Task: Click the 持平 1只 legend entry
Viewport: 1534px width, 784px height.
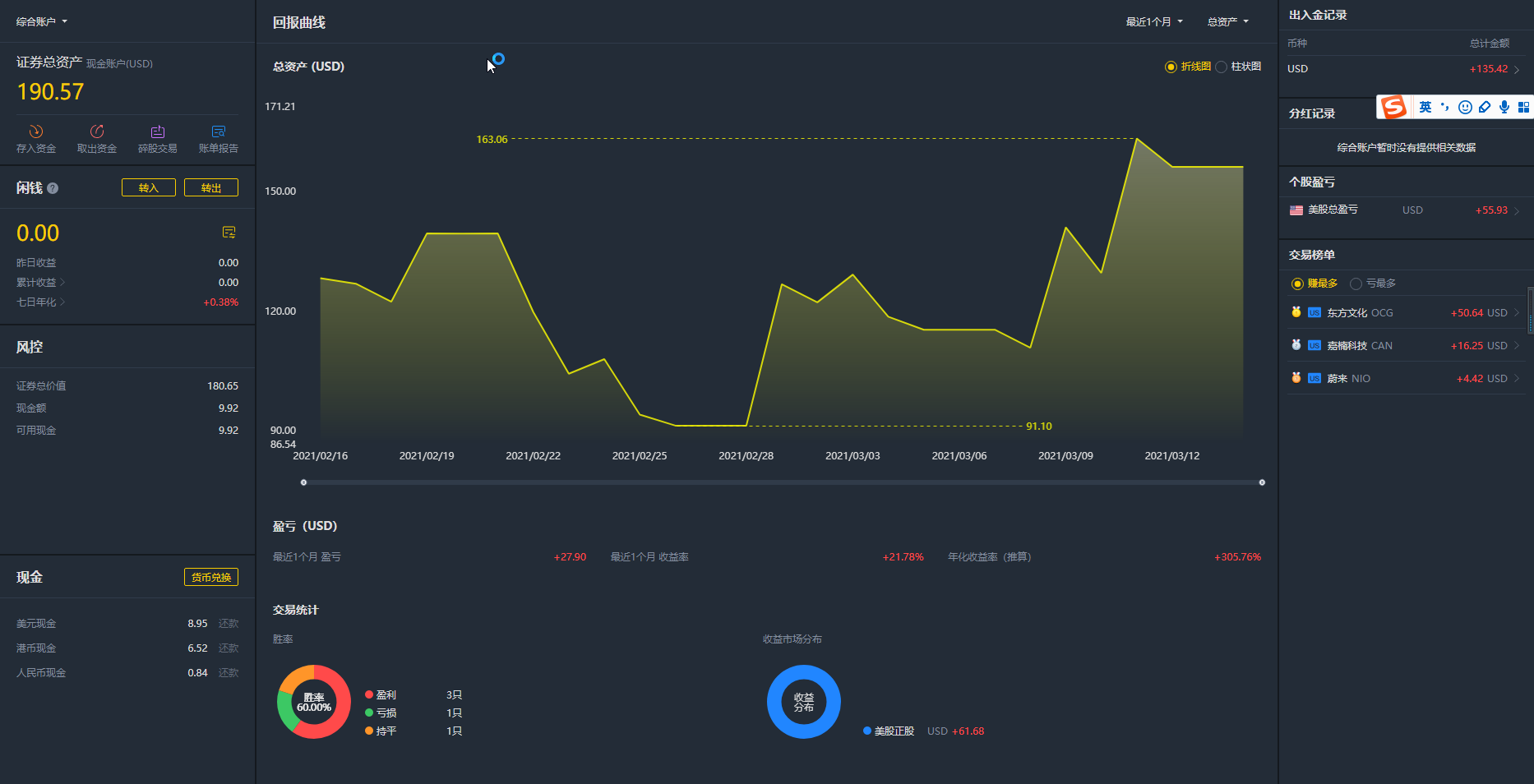Action: click(414, 731)
